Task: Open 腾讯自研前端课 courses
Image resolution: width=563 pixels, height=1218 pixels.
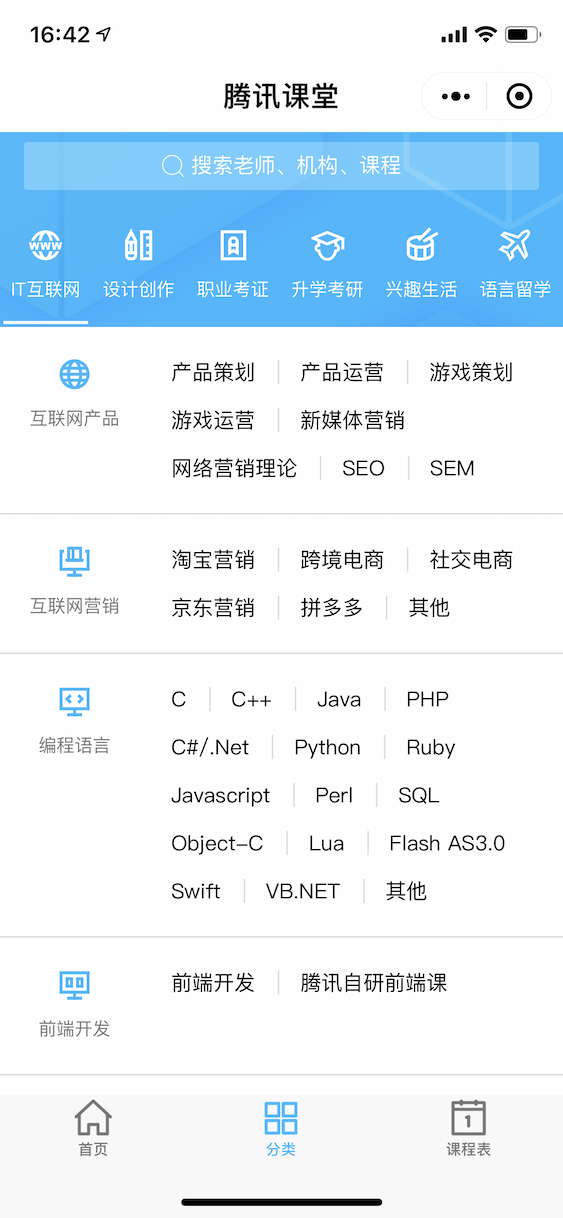Action: 374,983
